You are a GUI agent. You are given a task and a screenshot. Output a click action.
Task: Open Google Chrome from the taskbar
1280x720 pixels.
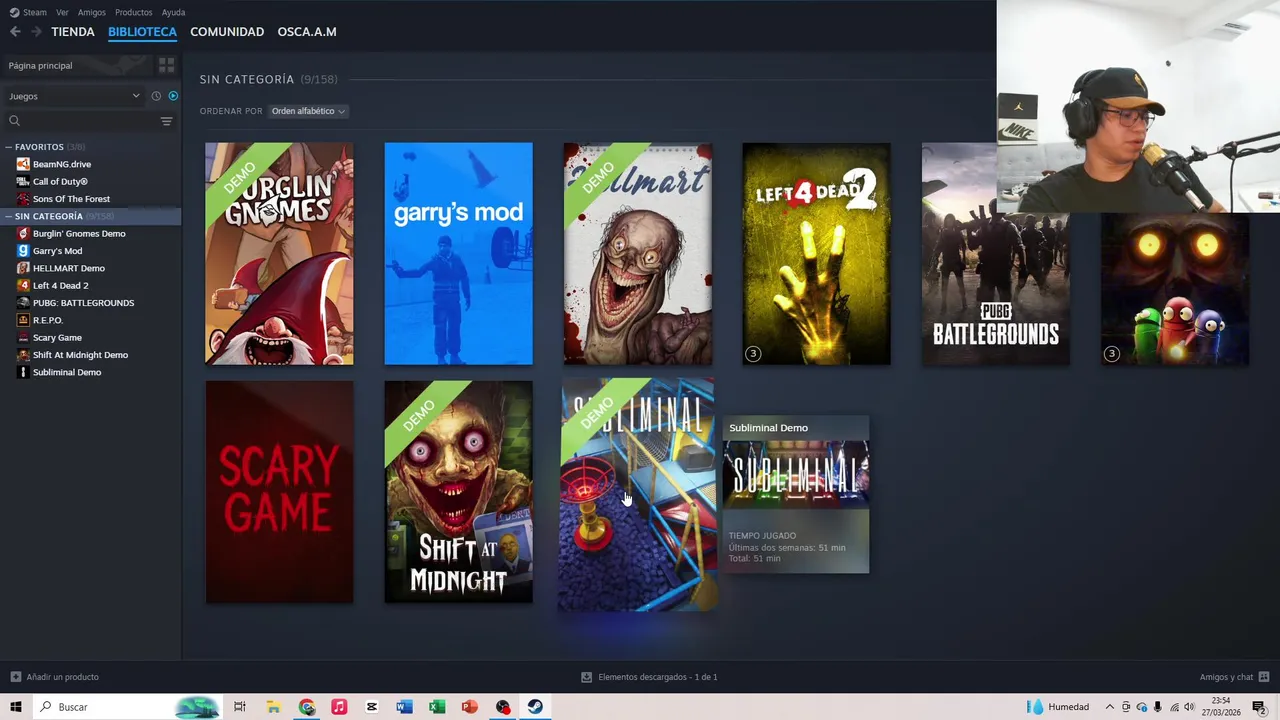coord(306,707)
